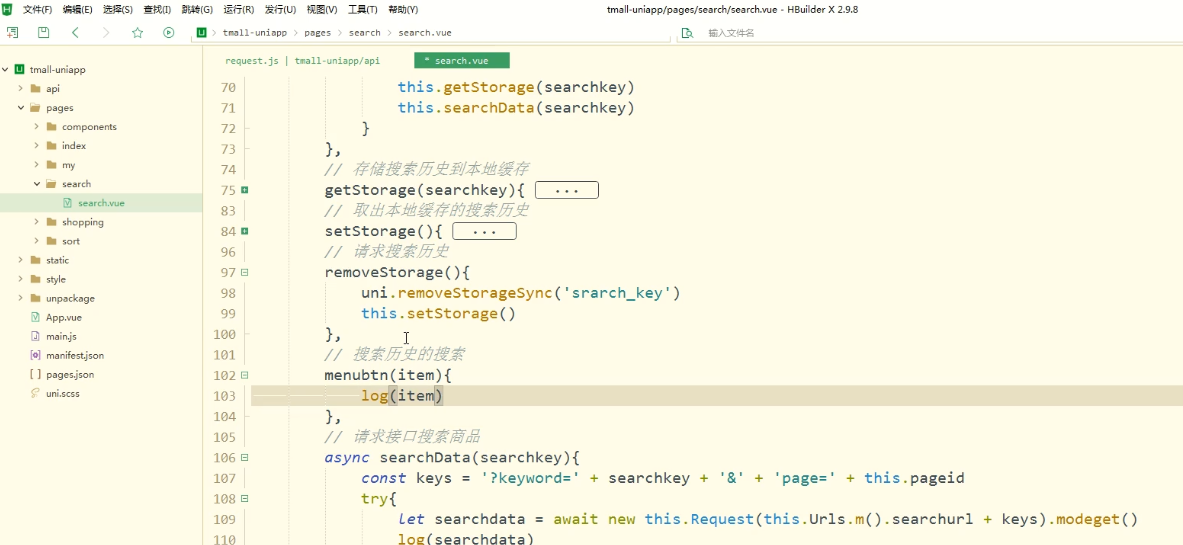
Task: Go forward with the right arrow icon
Action: pyautogui.click(x=106, y=32)
